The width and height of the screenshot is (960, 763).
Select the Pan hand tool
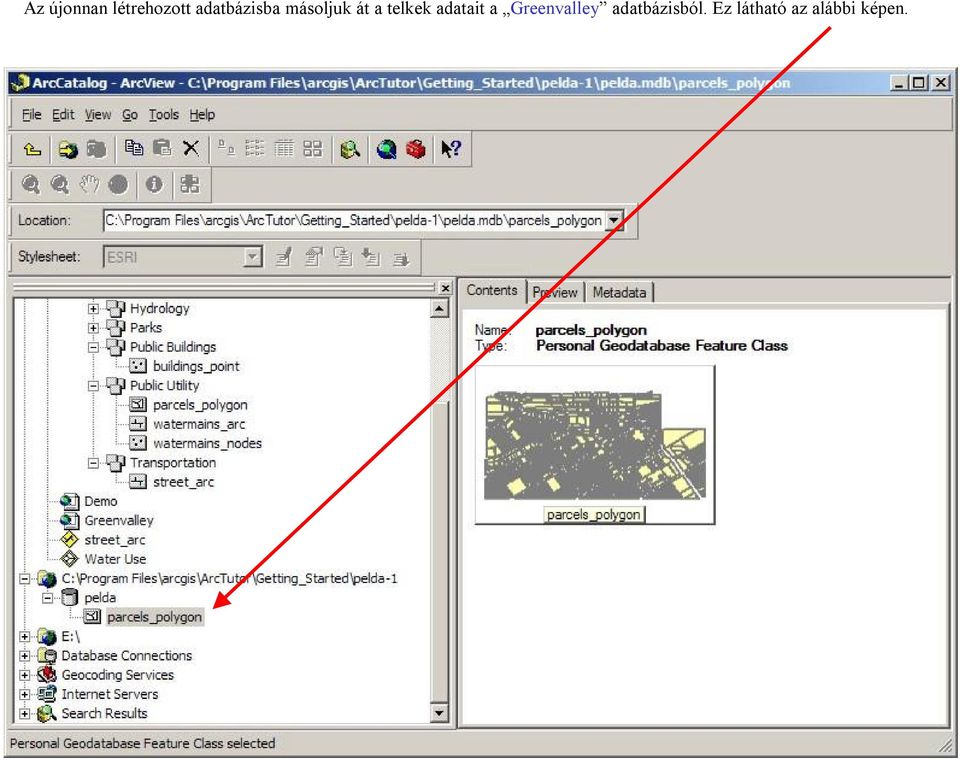pos(89,184)
